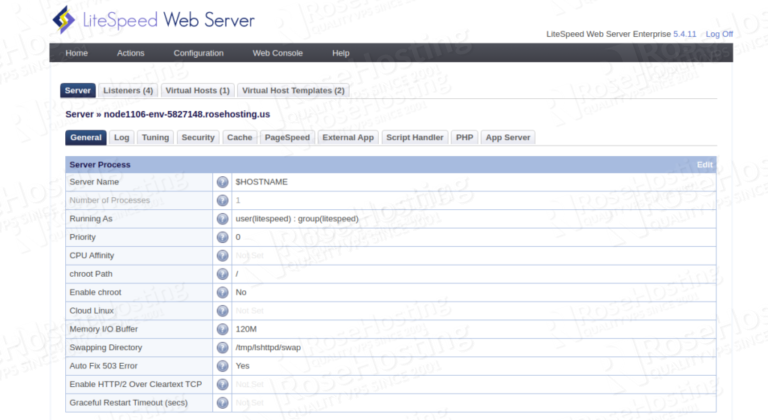Select the General sub-tab

pos(86,137)
